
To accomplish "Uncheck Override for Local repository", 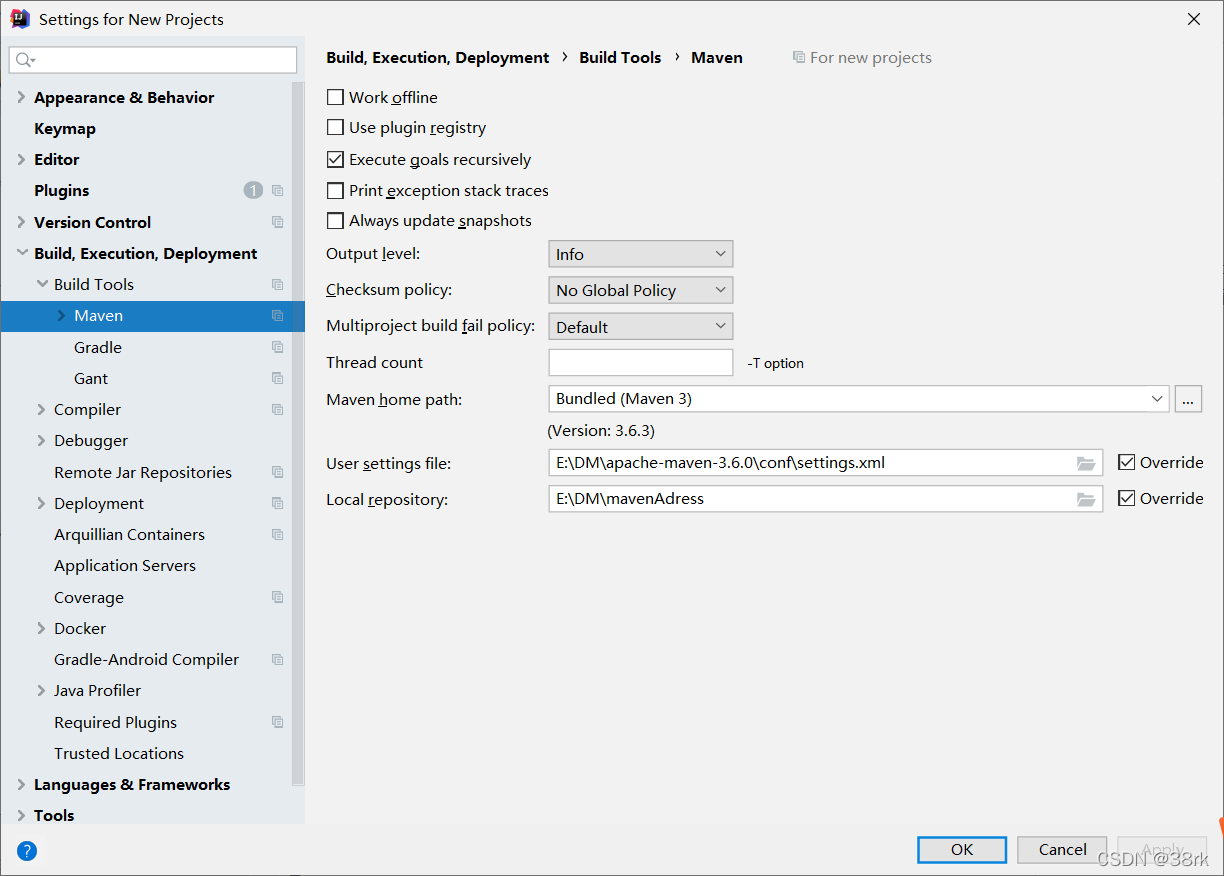I will 1126,498.
